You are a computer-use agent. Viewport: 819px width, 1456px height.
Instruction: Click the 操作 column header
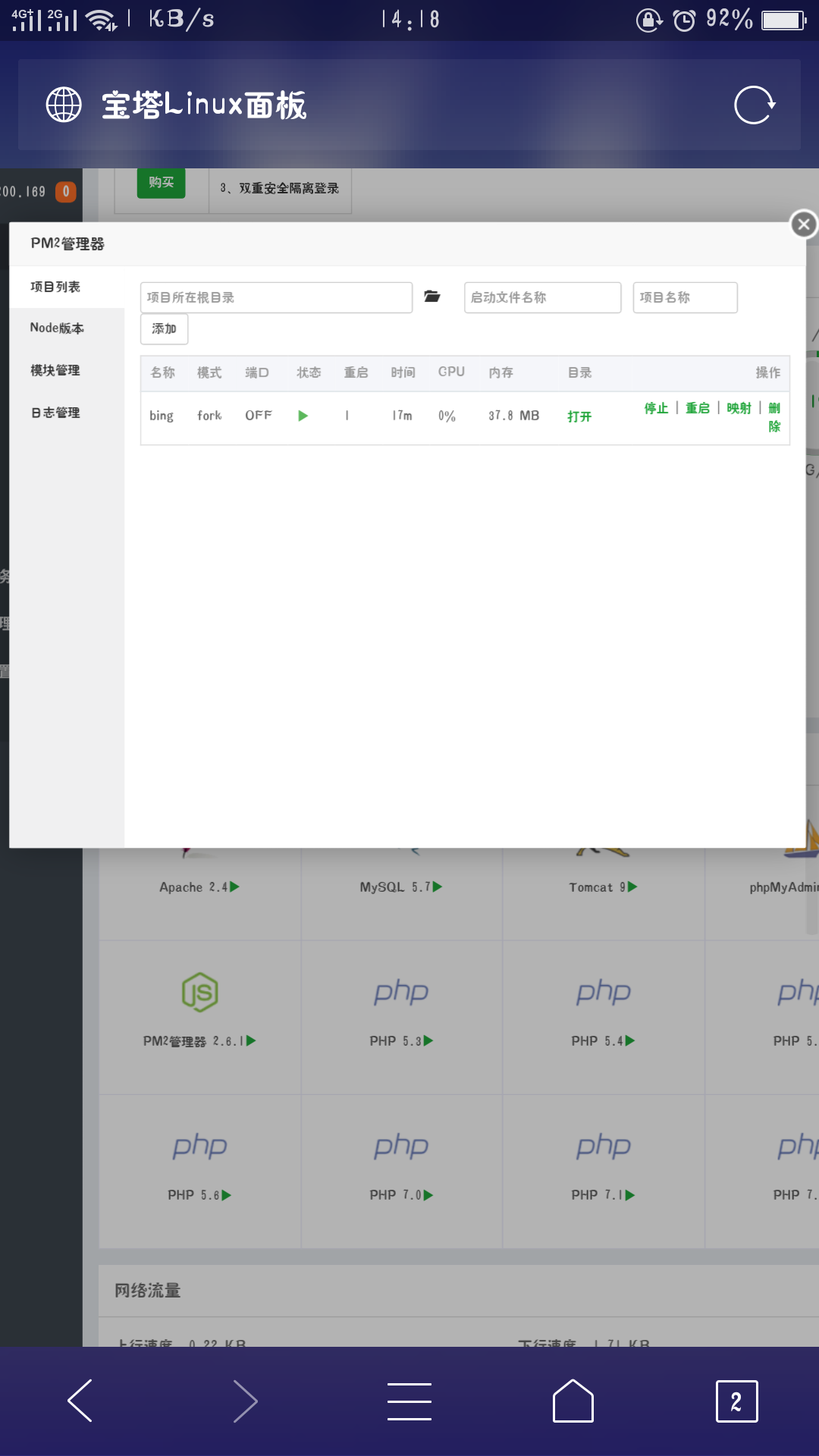point(768,372)
